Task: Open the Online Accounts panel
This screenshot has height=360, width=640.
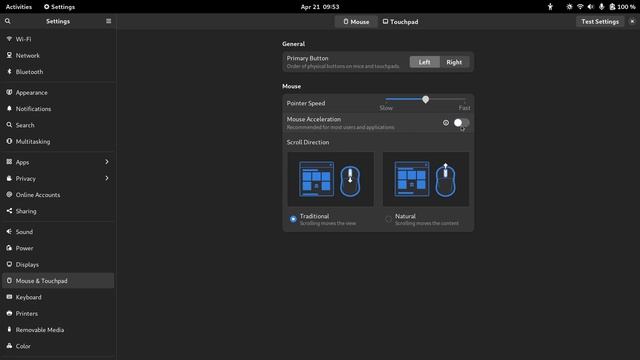Action: tap(58, 195)
